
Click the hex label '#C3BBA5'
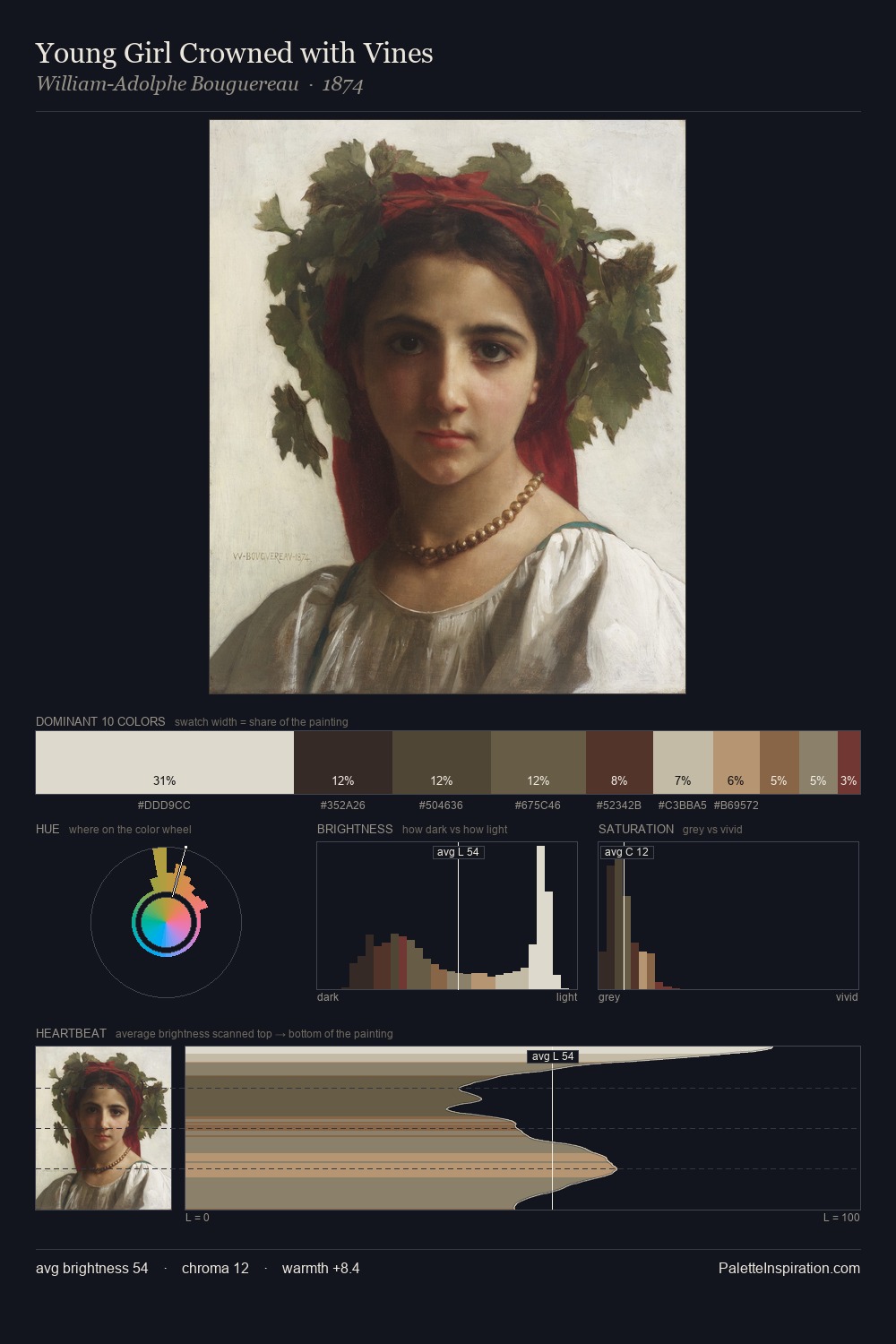[682, 806]
